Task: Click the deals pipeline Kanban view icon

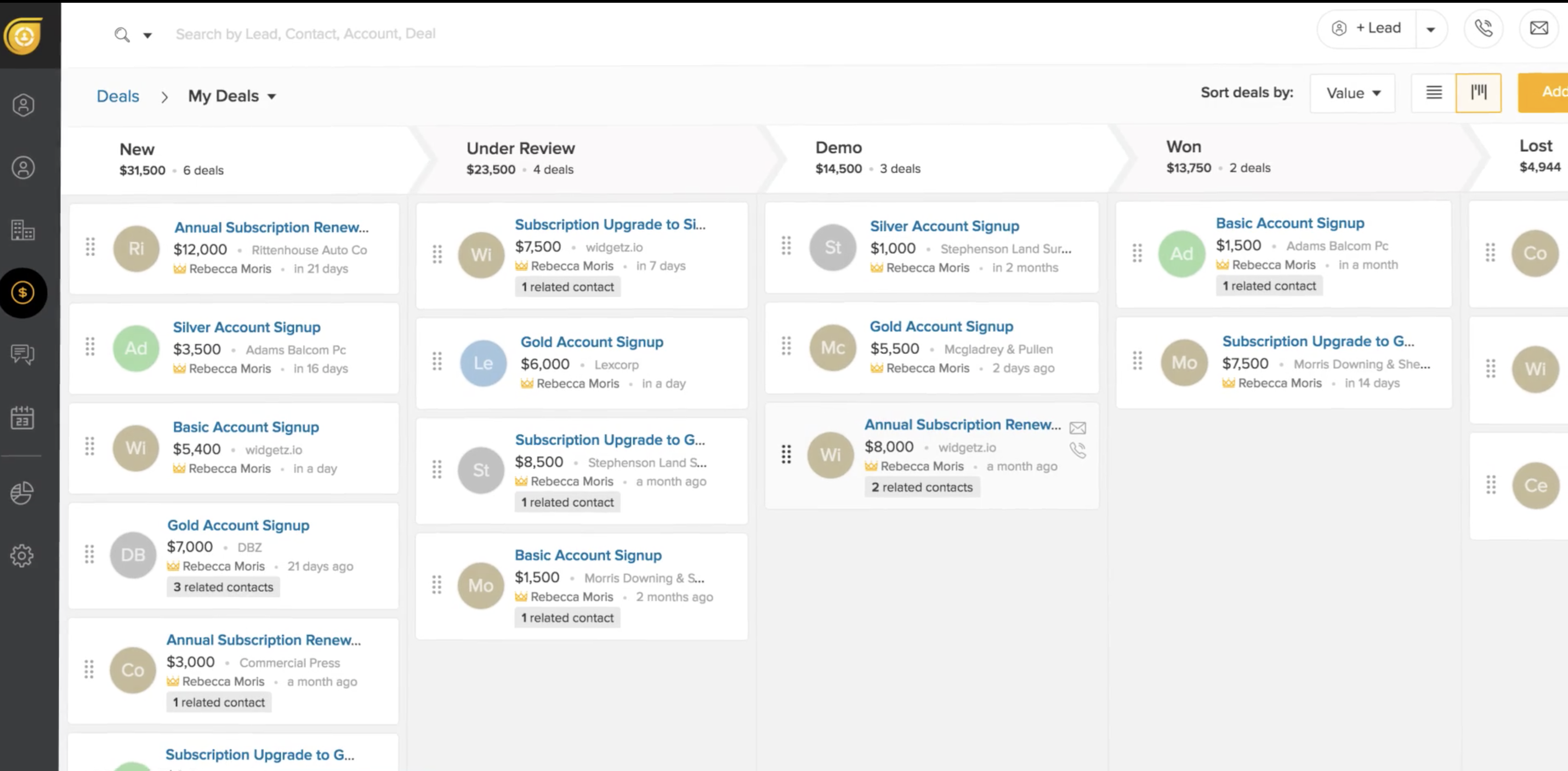Action: [x=1479, y=92]
